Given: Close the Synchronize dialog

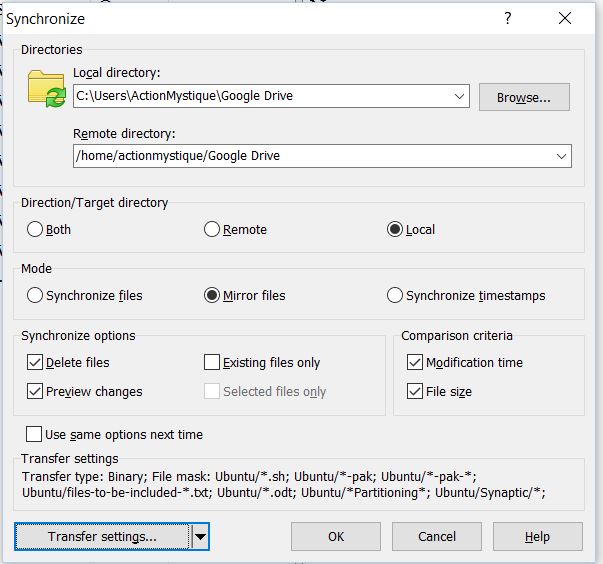Looking at the screenshot, I should [566, 18].
